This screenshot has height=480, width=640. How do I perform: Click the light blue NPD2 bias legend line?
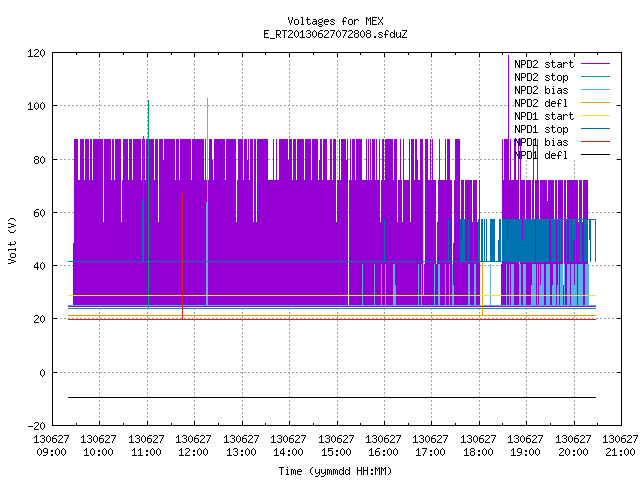[595, 90]
